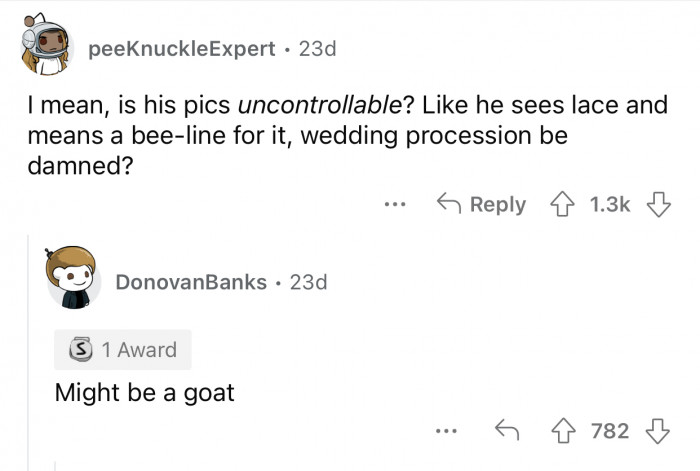Show the 1 Award details
Screen dimensions: 700x471
click(x=122, y=350)
